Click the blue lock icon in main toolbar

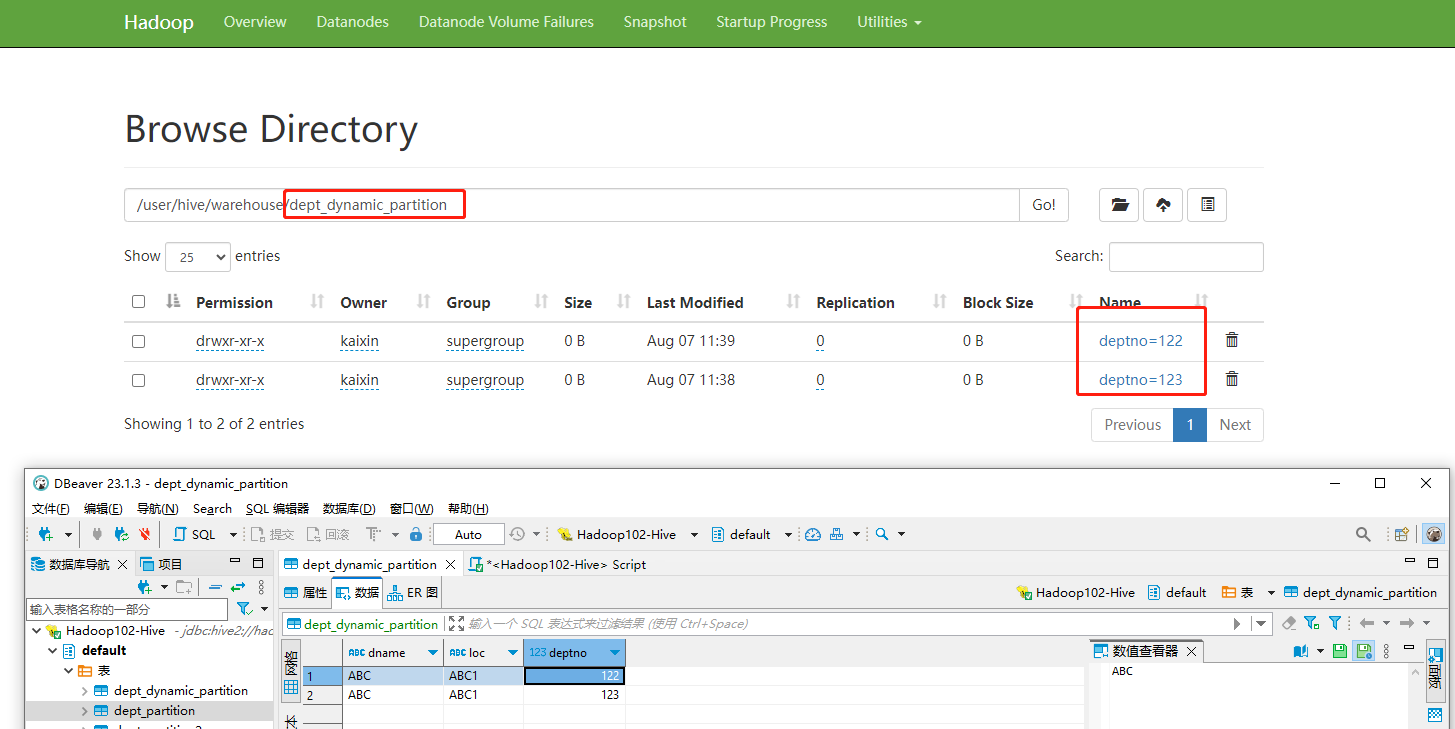pos(416,534)
